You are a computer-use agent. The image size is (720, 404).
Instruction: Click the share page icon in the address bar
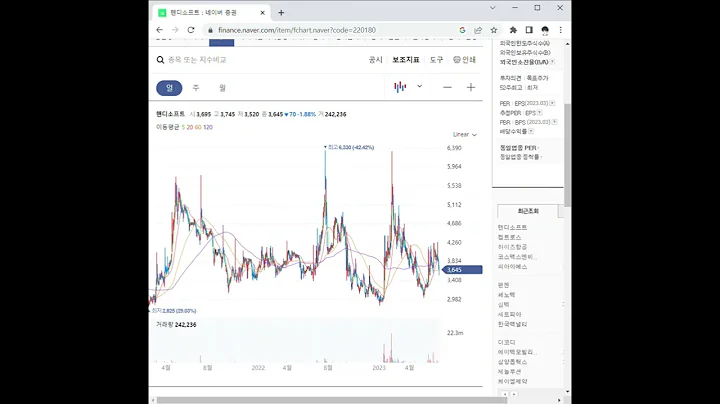click(478, 30)
